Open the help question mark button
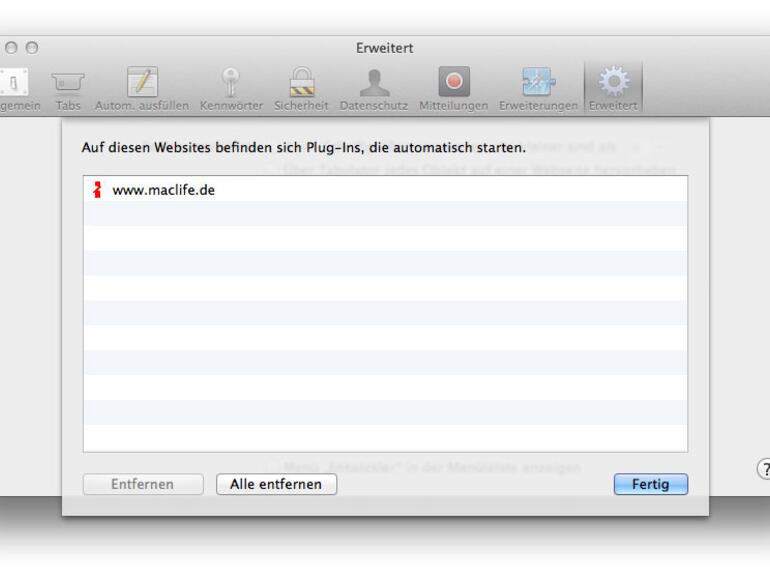This screenshot has height=578, width=770. click(764, 468)
